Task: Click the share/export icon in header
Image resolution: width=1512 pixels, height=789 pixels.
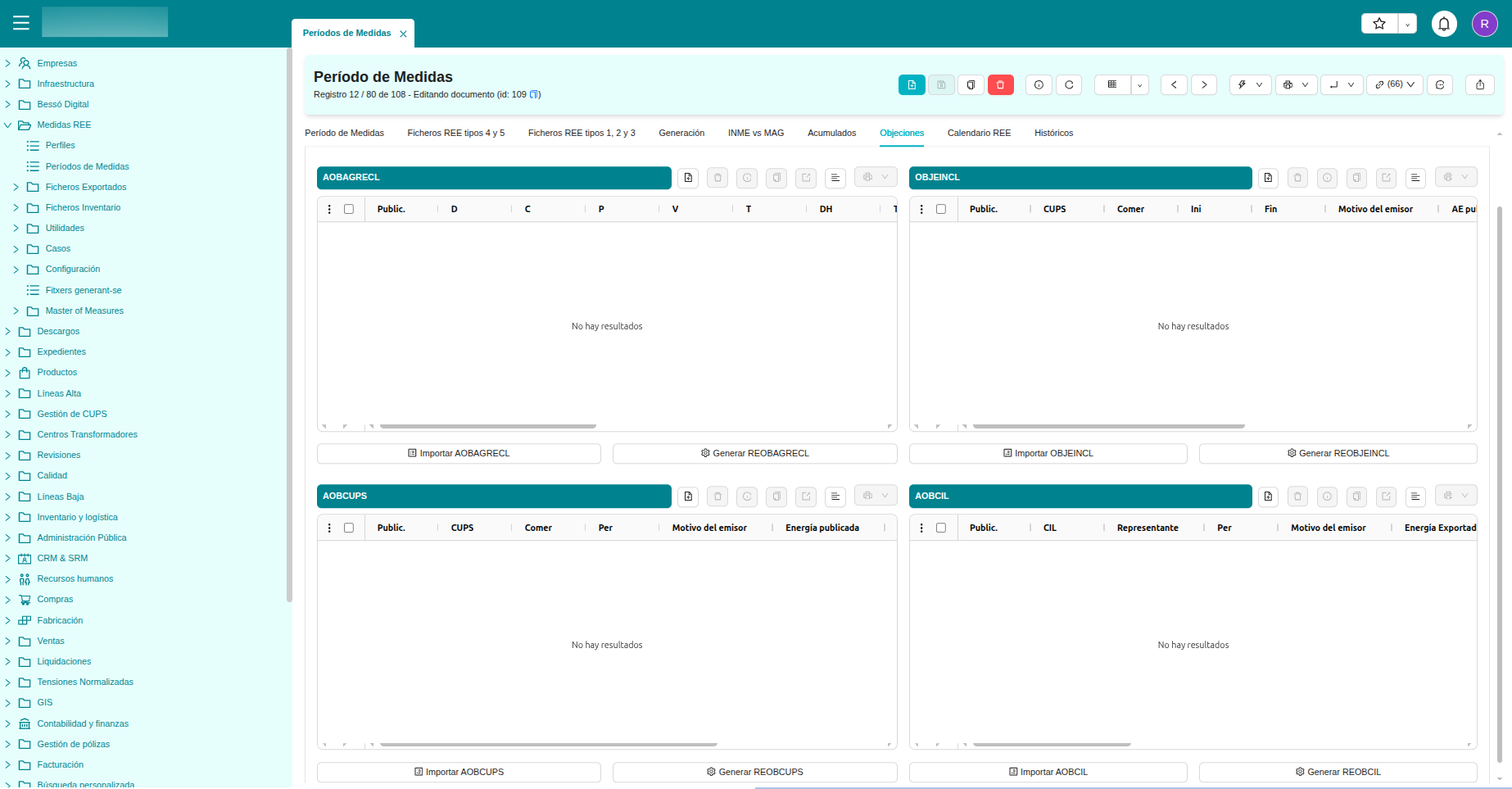Action: click(x=1479, y=85)
